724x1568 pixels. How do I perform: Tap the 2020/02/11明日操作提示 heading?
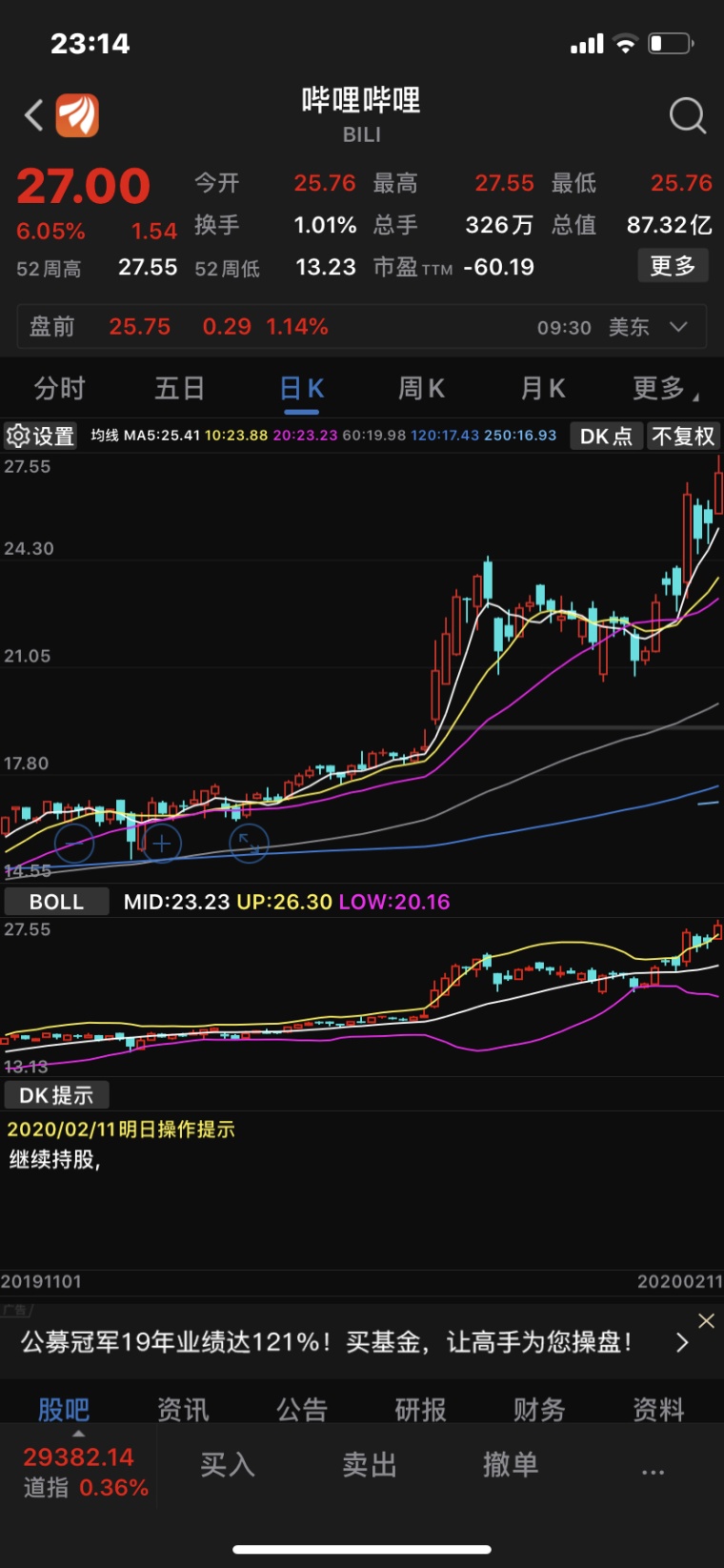click(120, 1130)
